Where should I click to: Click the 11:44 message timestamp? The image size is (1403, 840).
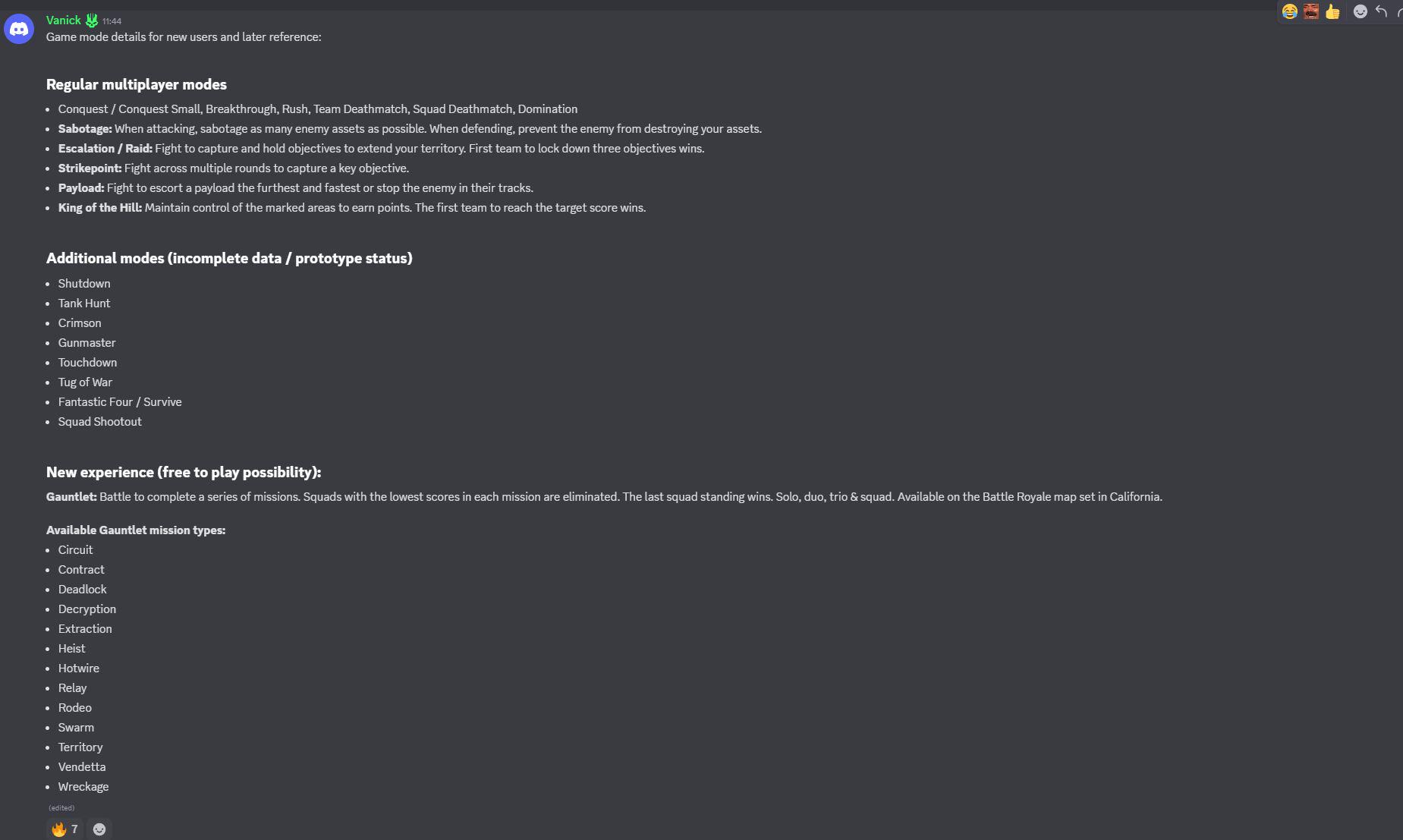pyautogui.click(x=112, y=21)
